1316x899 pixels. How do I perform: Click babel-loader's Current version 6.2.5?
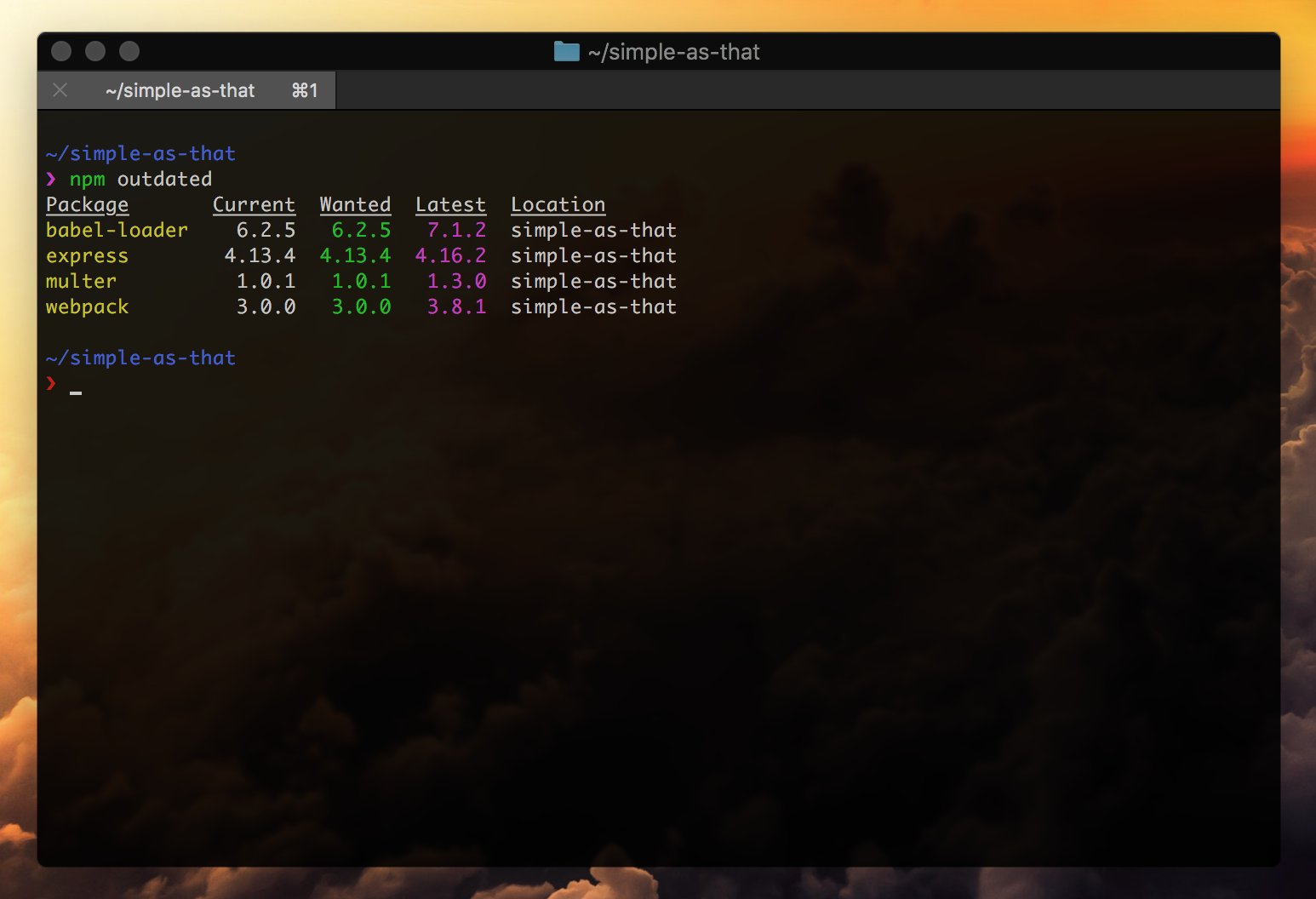pyautogui.click(x=266, y=230)
